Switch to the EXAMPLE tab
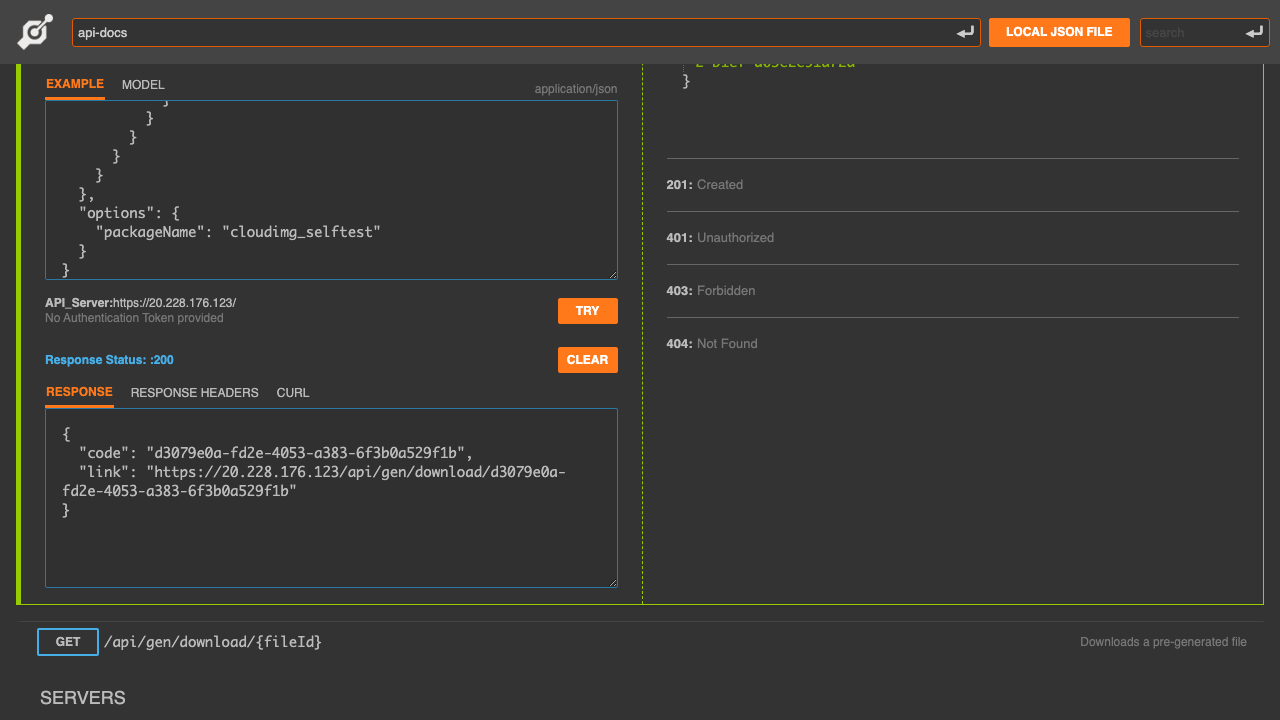The width and height of the screenshot is (1280, 720). point(75,85)
